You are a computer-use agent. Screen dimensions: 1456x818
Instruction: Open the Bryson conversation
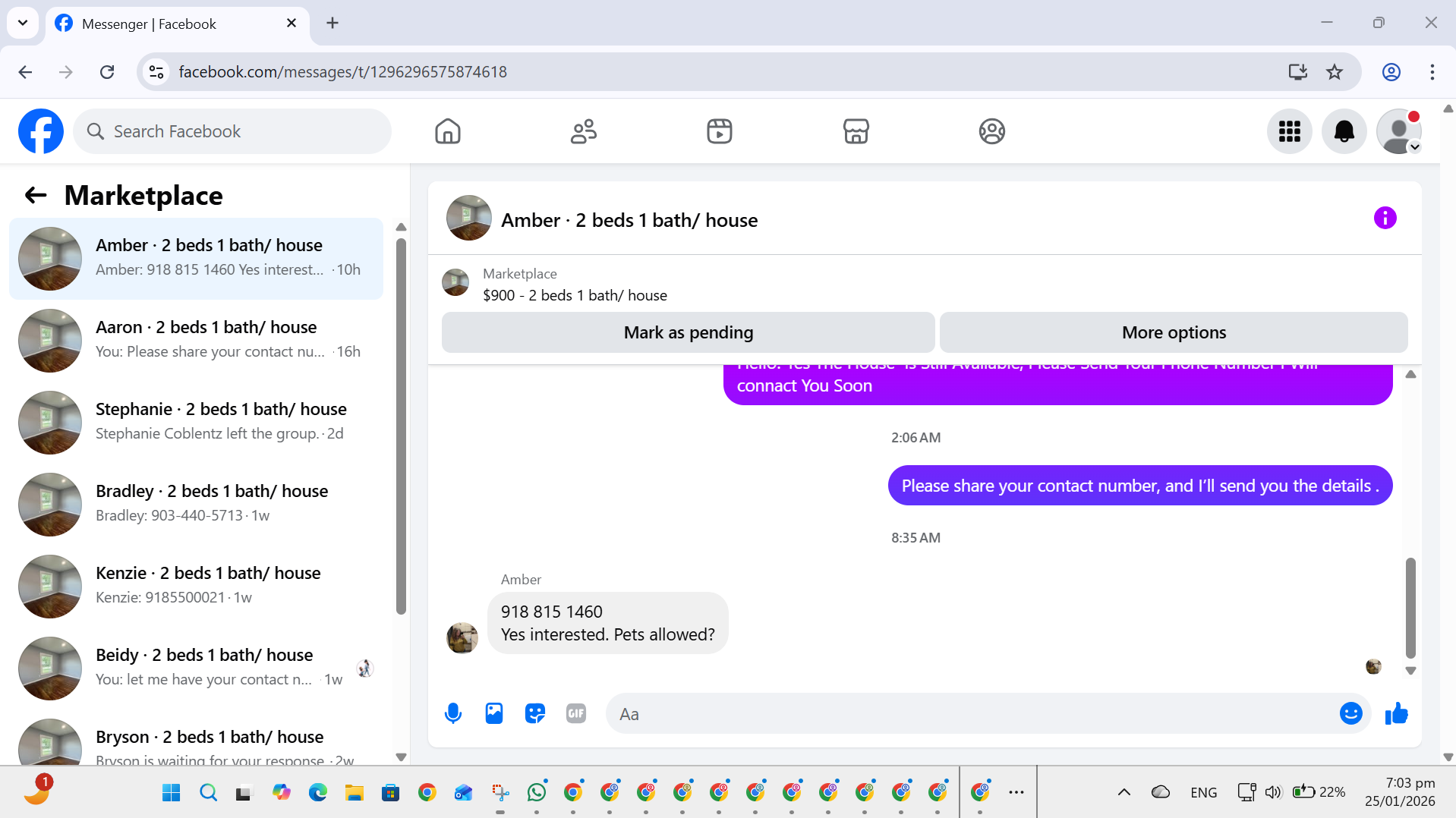click(x=196, y=738)
